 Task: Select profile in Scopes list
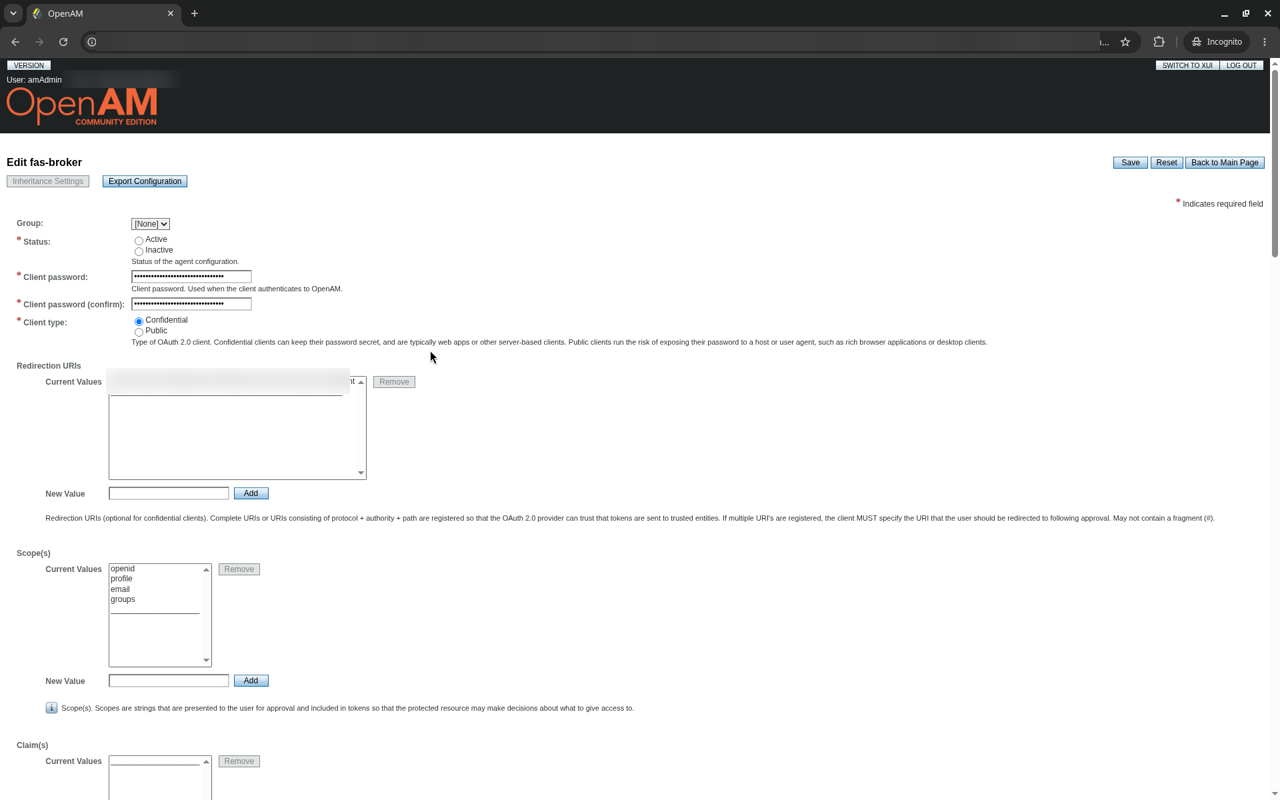pos(155,579)
